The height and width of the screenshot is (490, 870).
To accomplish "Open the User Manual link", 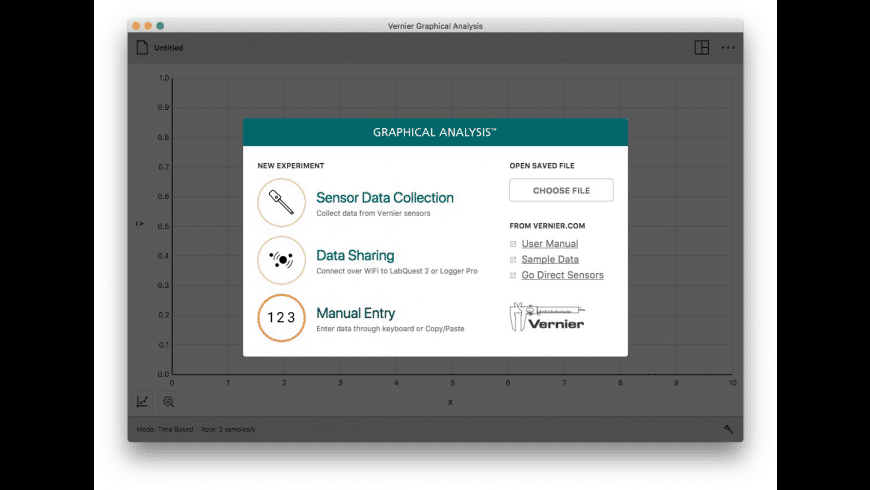I will click(x=550, y=244).
